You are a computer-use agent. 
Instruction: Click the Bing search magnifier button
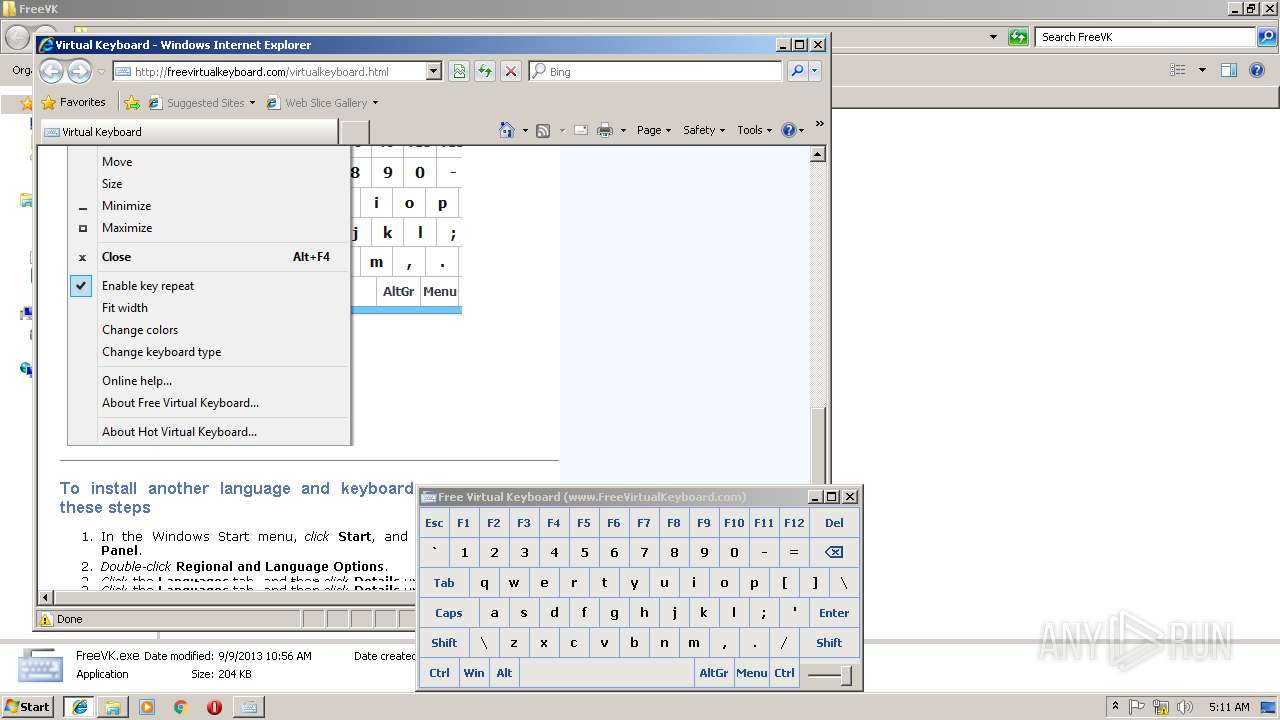(797, 71)
